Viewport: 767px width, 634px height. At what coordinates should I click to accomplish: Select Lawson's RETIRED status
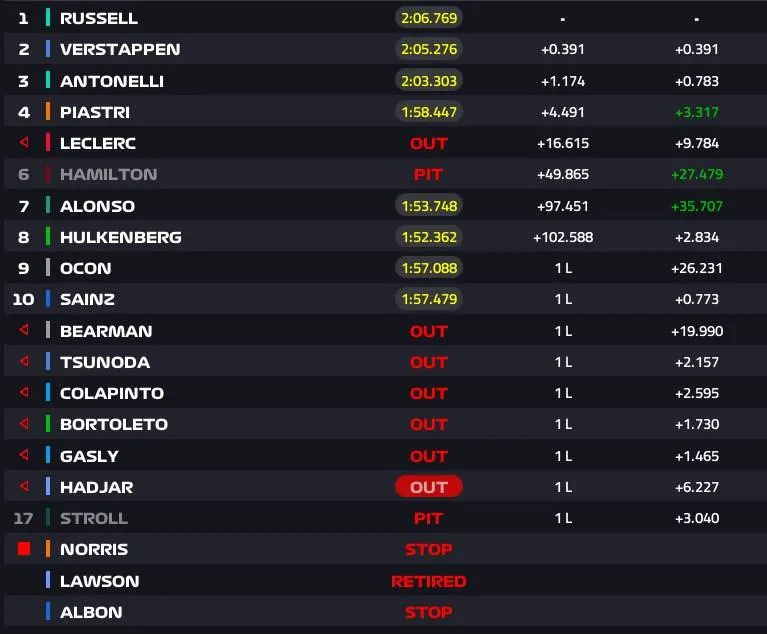(x=429, y=581)
